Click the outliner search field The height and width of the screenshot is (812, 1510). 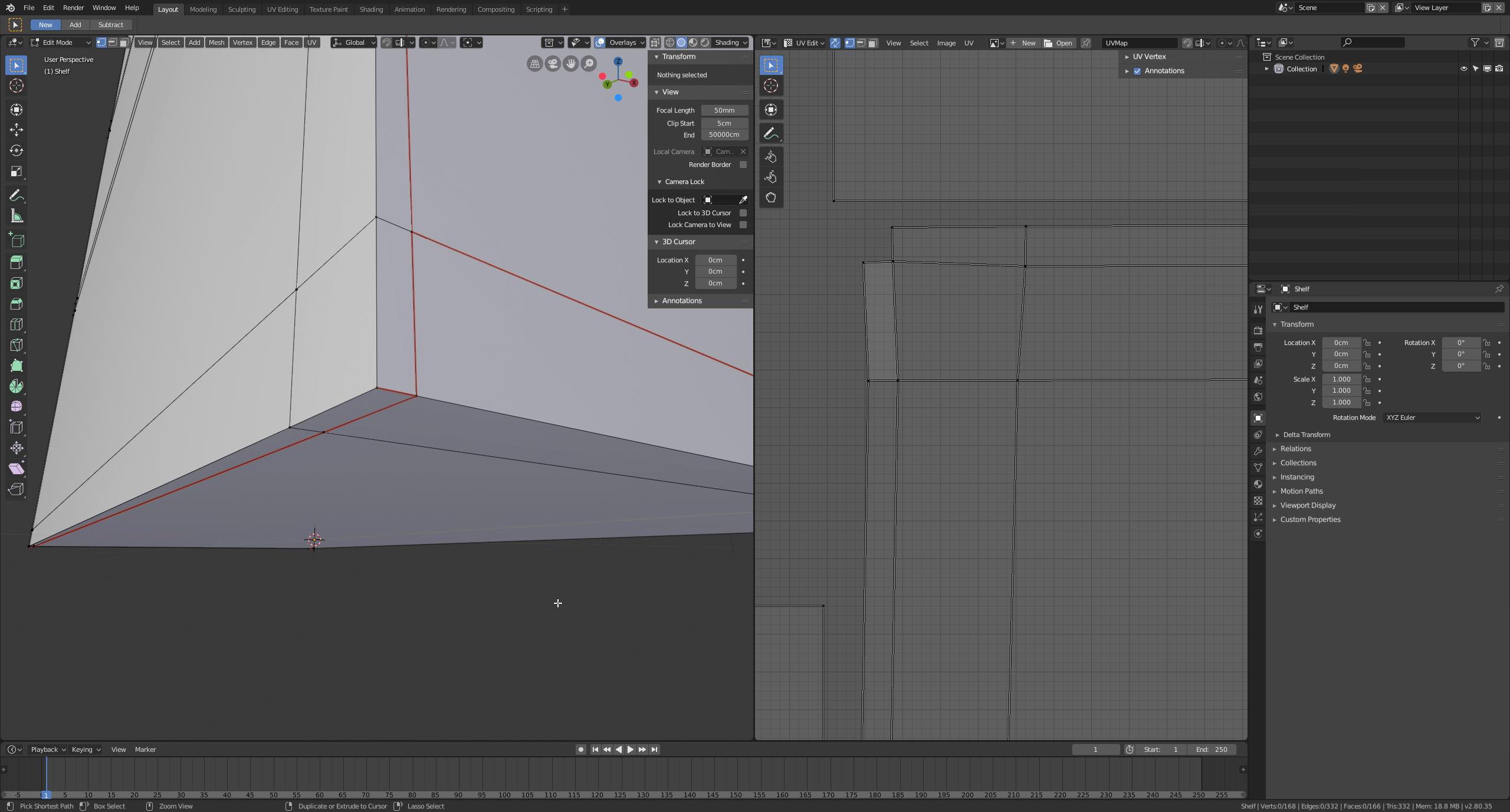tap(1373, 42)
